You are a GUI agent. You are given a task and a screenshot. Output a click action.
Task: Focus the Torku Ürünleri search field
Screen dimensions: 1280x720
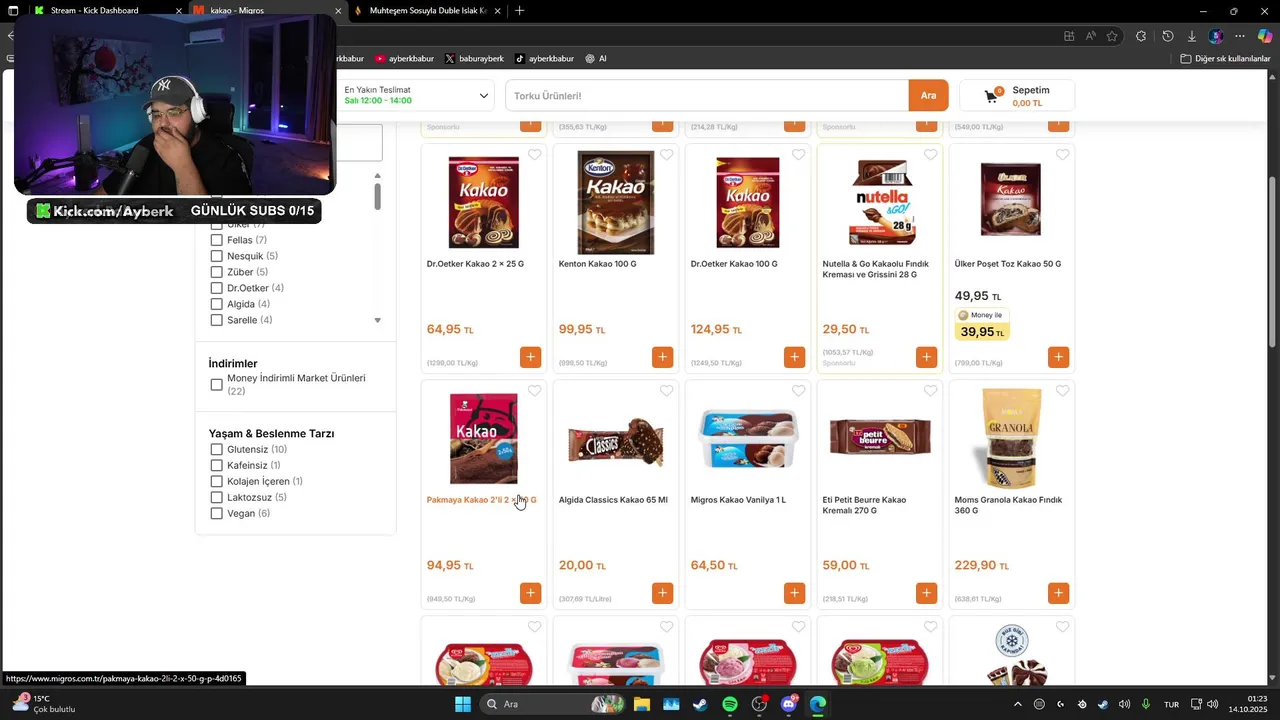[707, 95]
